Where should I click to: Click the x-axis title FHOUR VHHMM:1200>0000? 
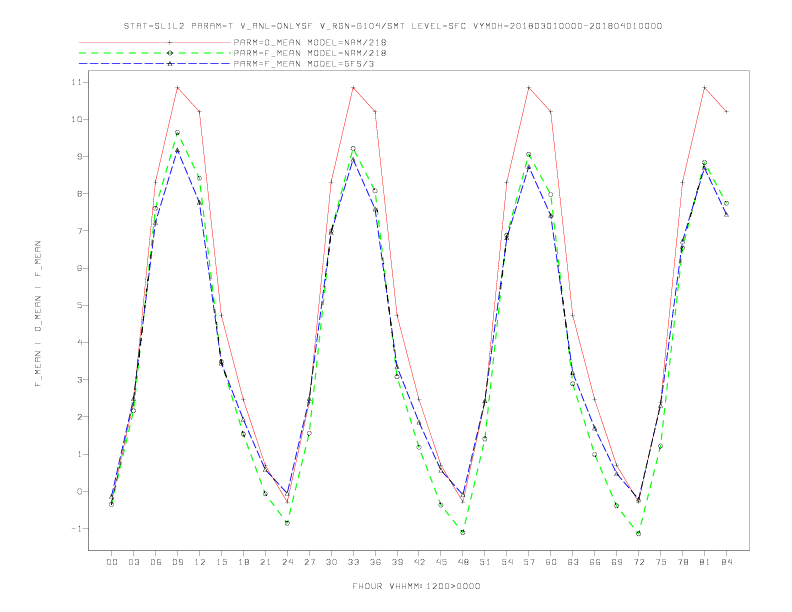tap(416, 586)
